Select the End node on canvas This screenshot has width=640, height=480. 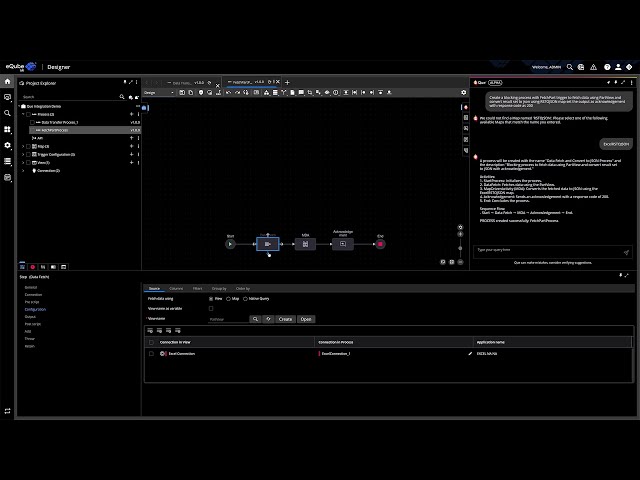(x=380, y=244)
